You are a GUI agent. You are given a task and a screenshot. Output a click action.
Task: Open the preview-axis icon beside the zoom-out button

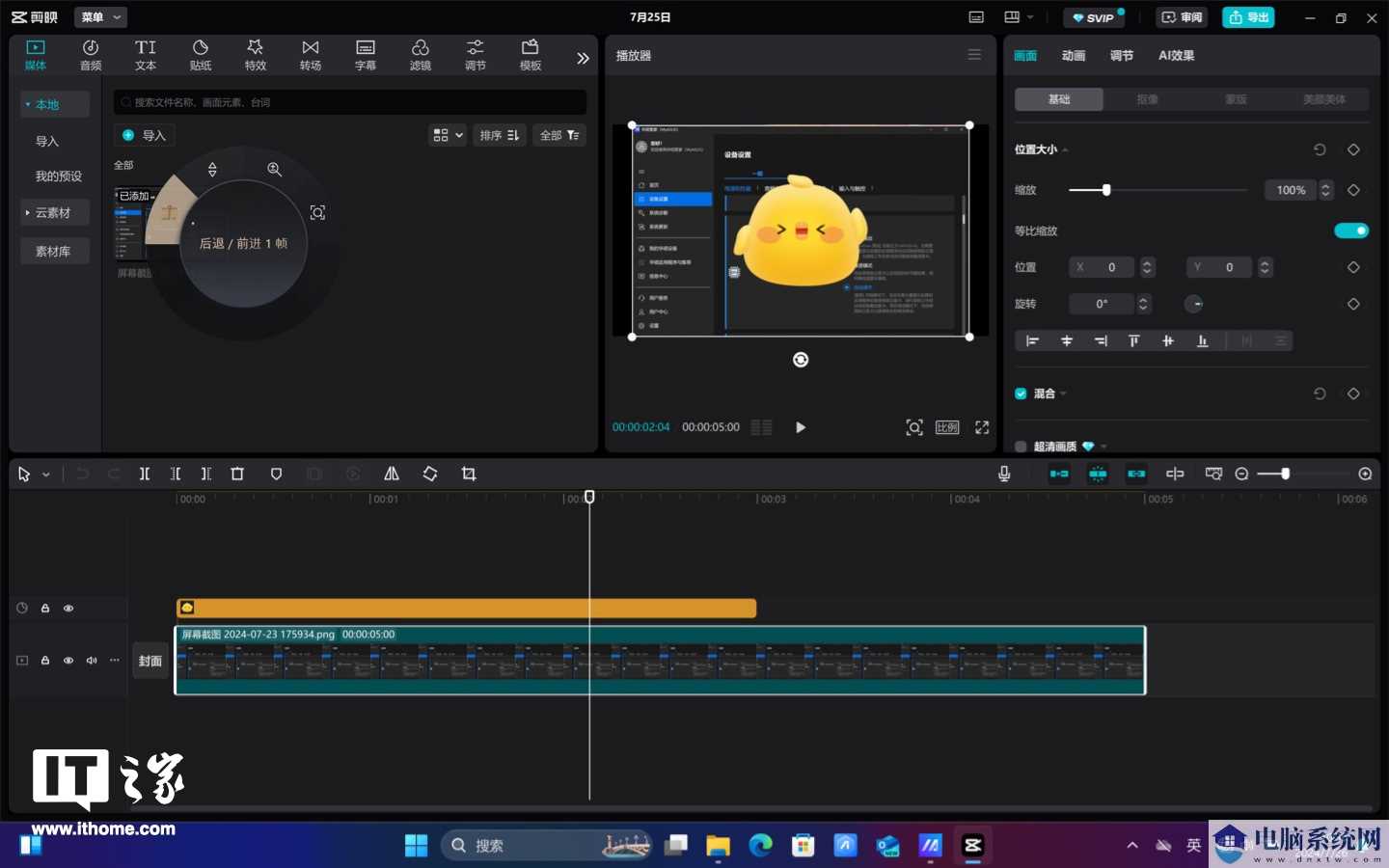pos(1213,474)
